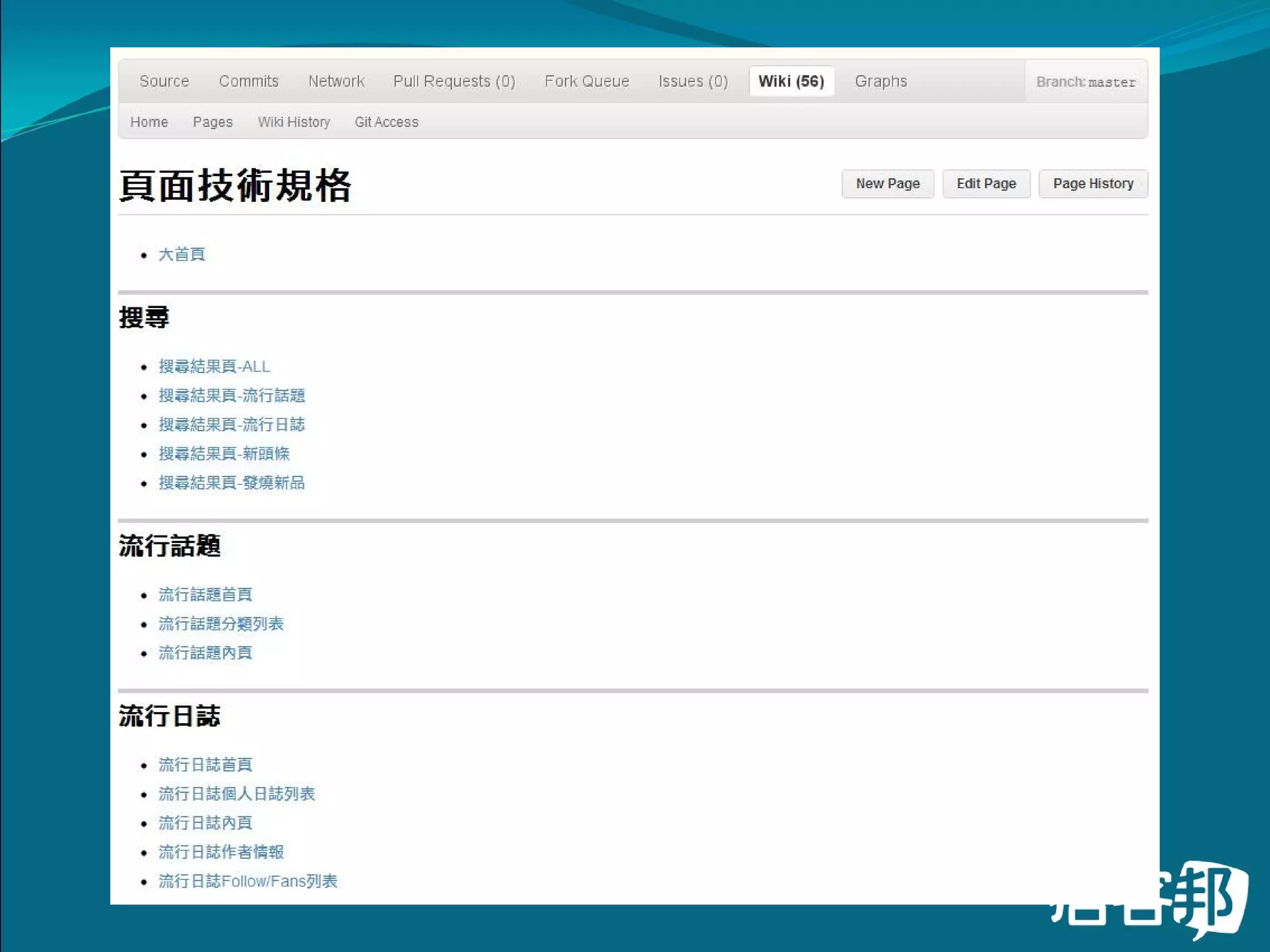Follow the 搜尋結果頁-ALL link

(x=215, y=367)
